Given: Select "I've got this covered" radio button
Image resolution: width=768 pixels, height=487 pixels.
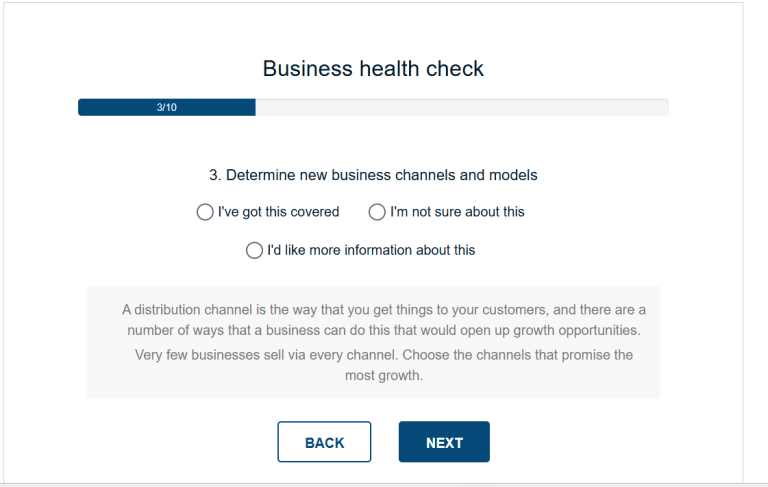Looking at the screenshot, I should pyautogui.click(x=205, y=212).
